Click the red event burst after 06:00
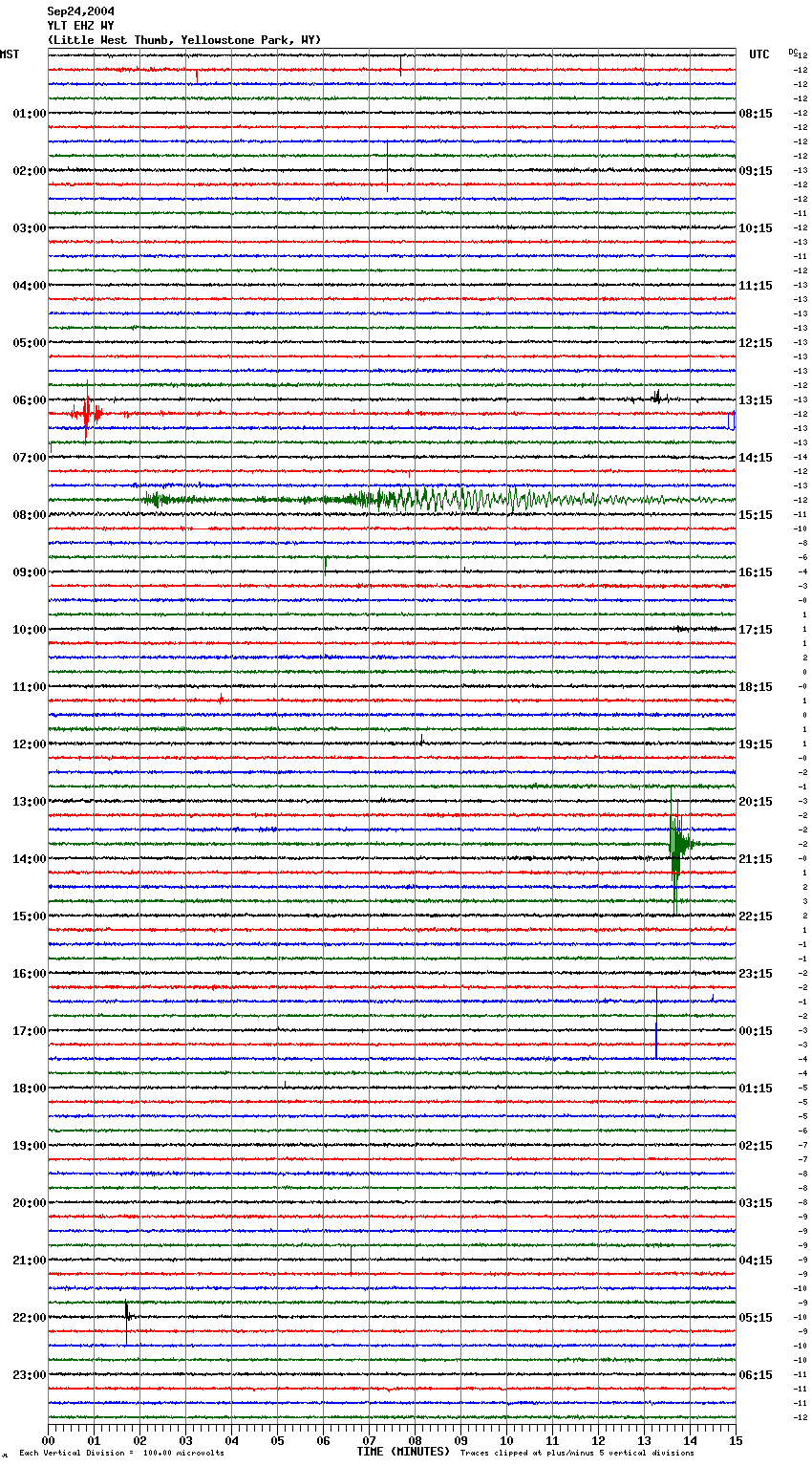 [x=88, y=414]
